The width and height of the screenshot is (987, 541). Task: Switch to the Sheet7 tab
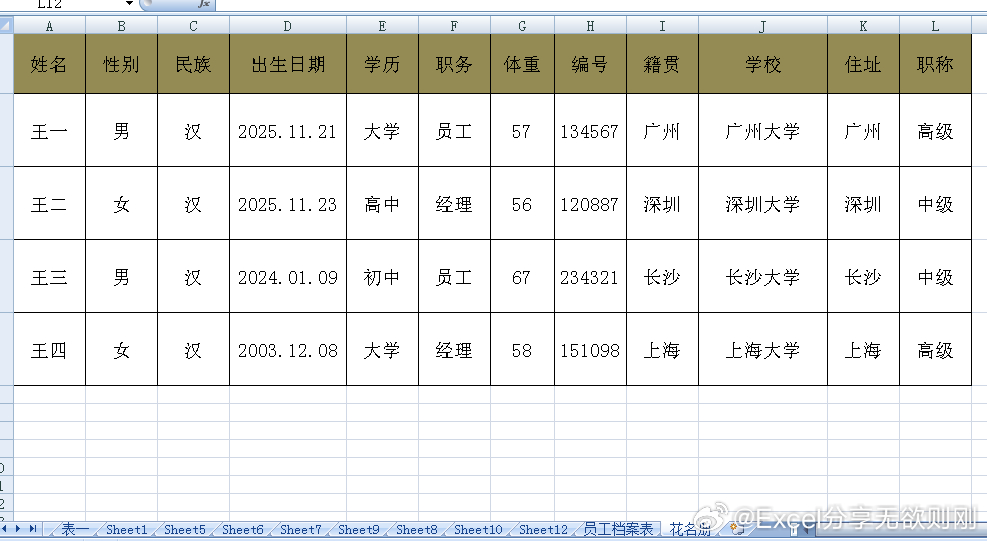click(300, 530)
